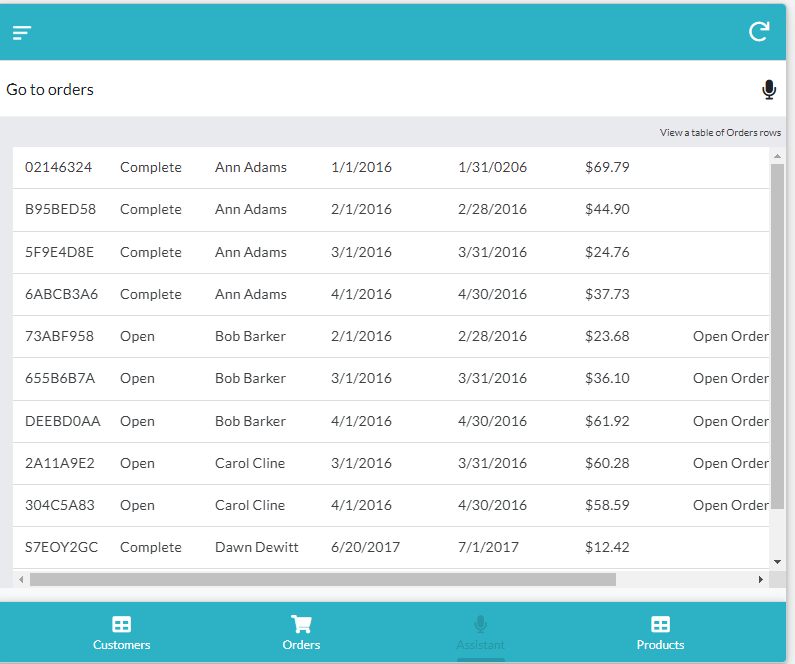
Task: Click the Assistant microphone icon
Action: click(x=480, y=624)
